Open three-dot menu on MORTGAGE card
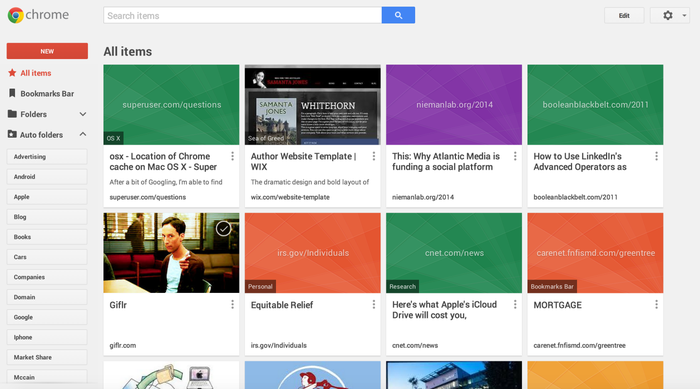 (x=656, y=305)
